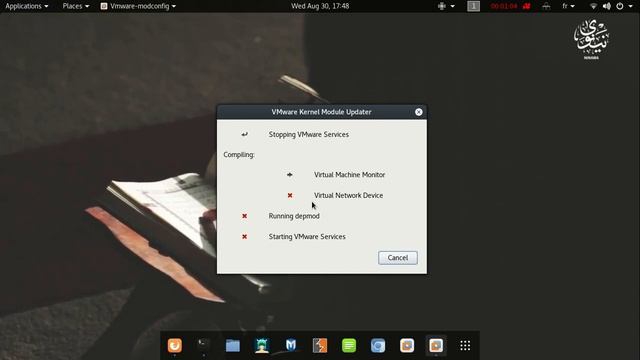
Task: Open the fr keyboard layout dropdown
Action: tap(568, 6)
